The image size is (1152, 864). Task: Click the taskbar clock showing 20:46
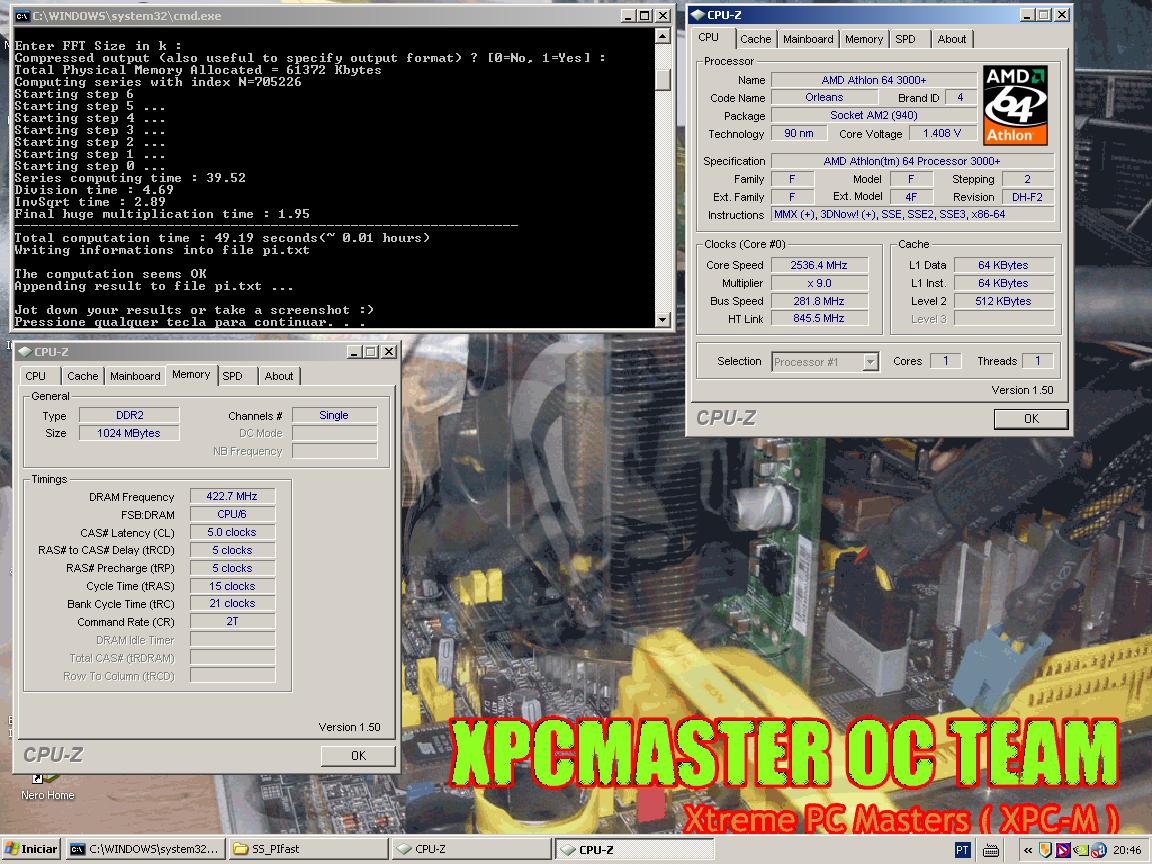1127,850
